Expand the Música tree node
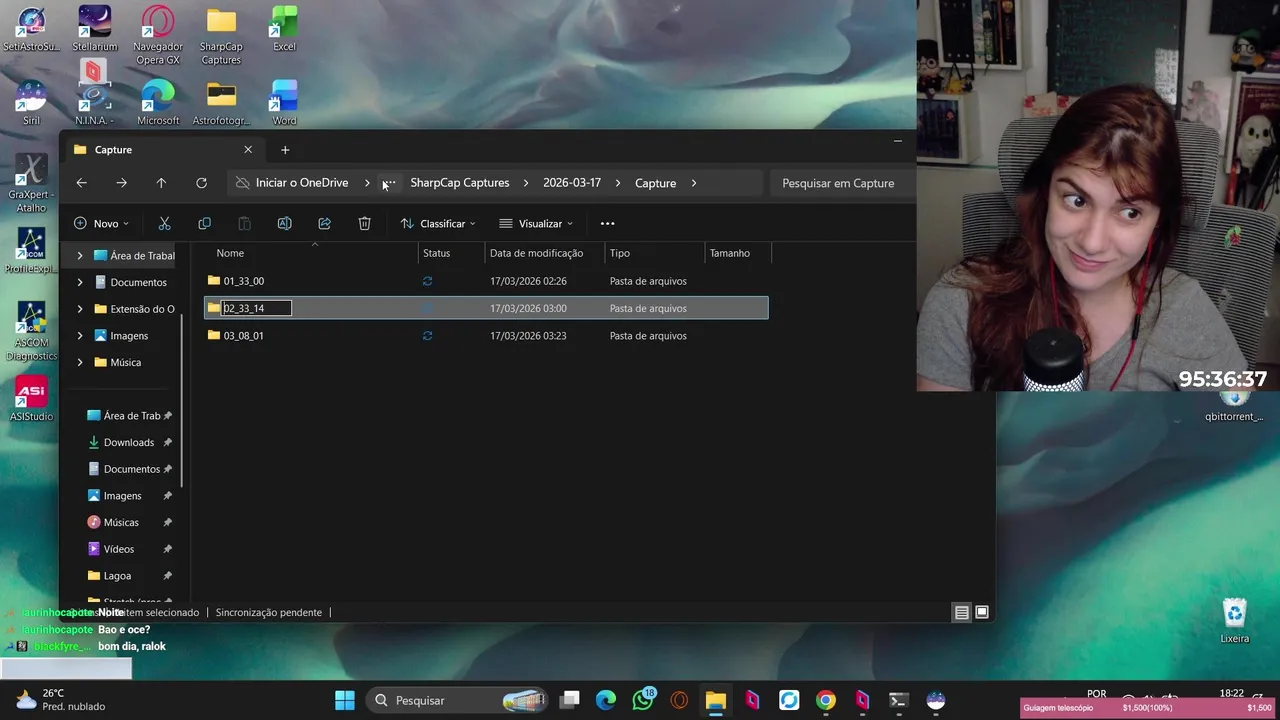 tap(80, 362)
